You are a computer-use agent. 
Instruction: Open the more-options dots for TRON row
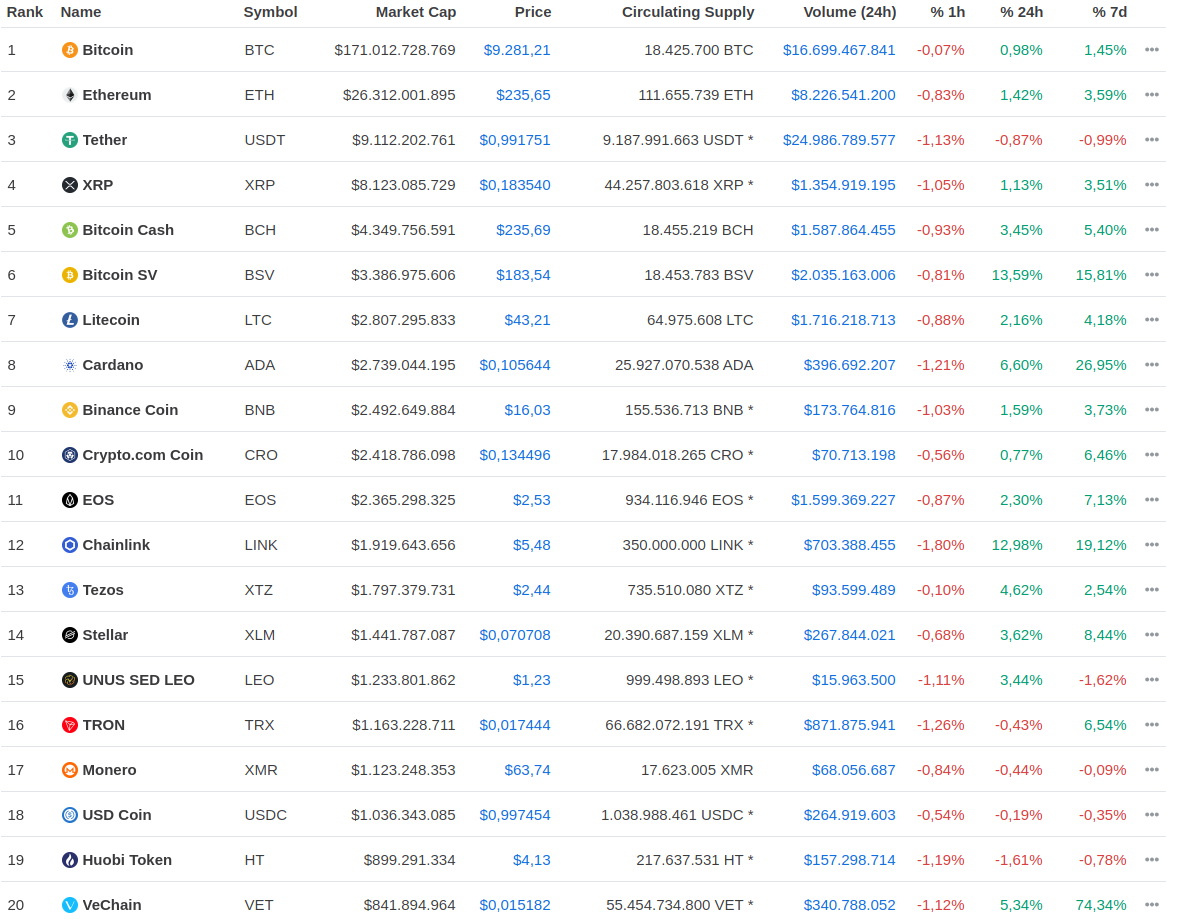(1151, 725)
